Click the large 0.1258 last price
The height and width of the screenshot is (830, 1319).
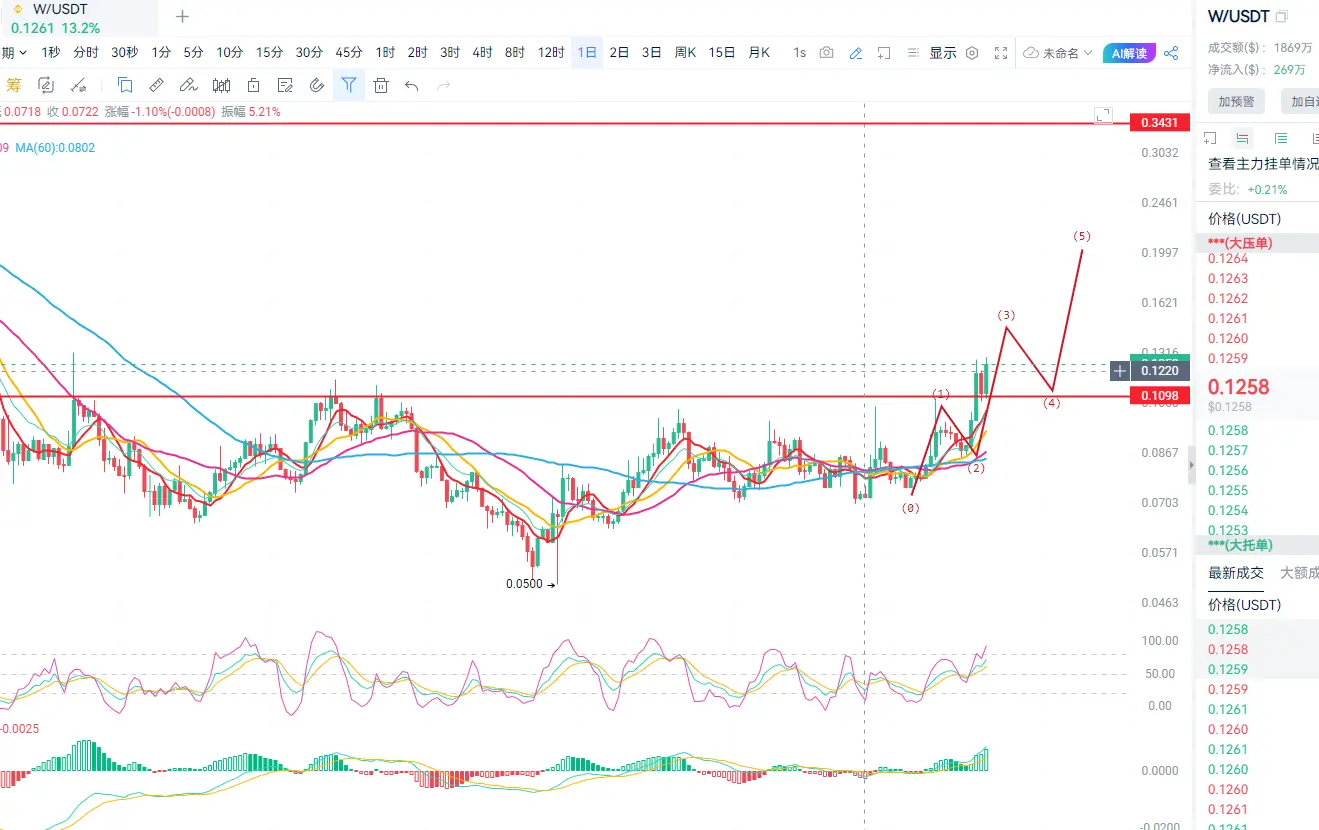(1238, 387)
